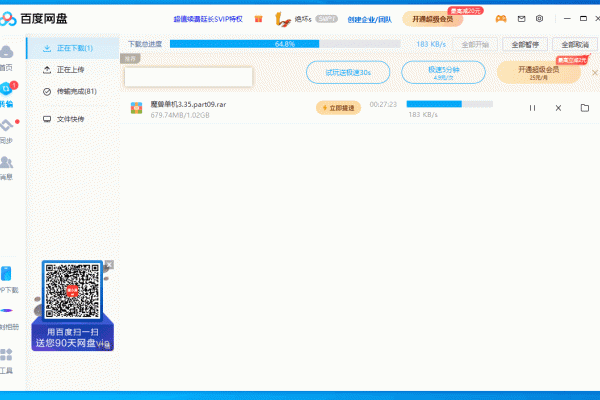Close the QR code popup

[x=109, y=264]
